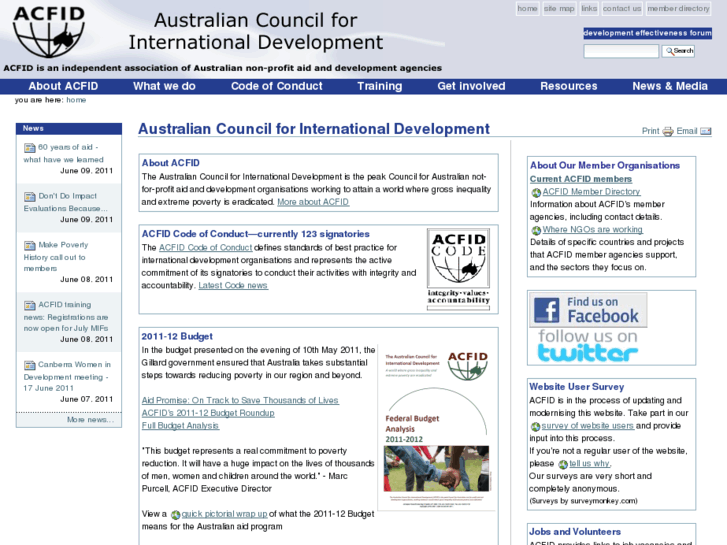Open 'Make Poverty History call out' news item
The image size is (727, 545).
[56, 256]
